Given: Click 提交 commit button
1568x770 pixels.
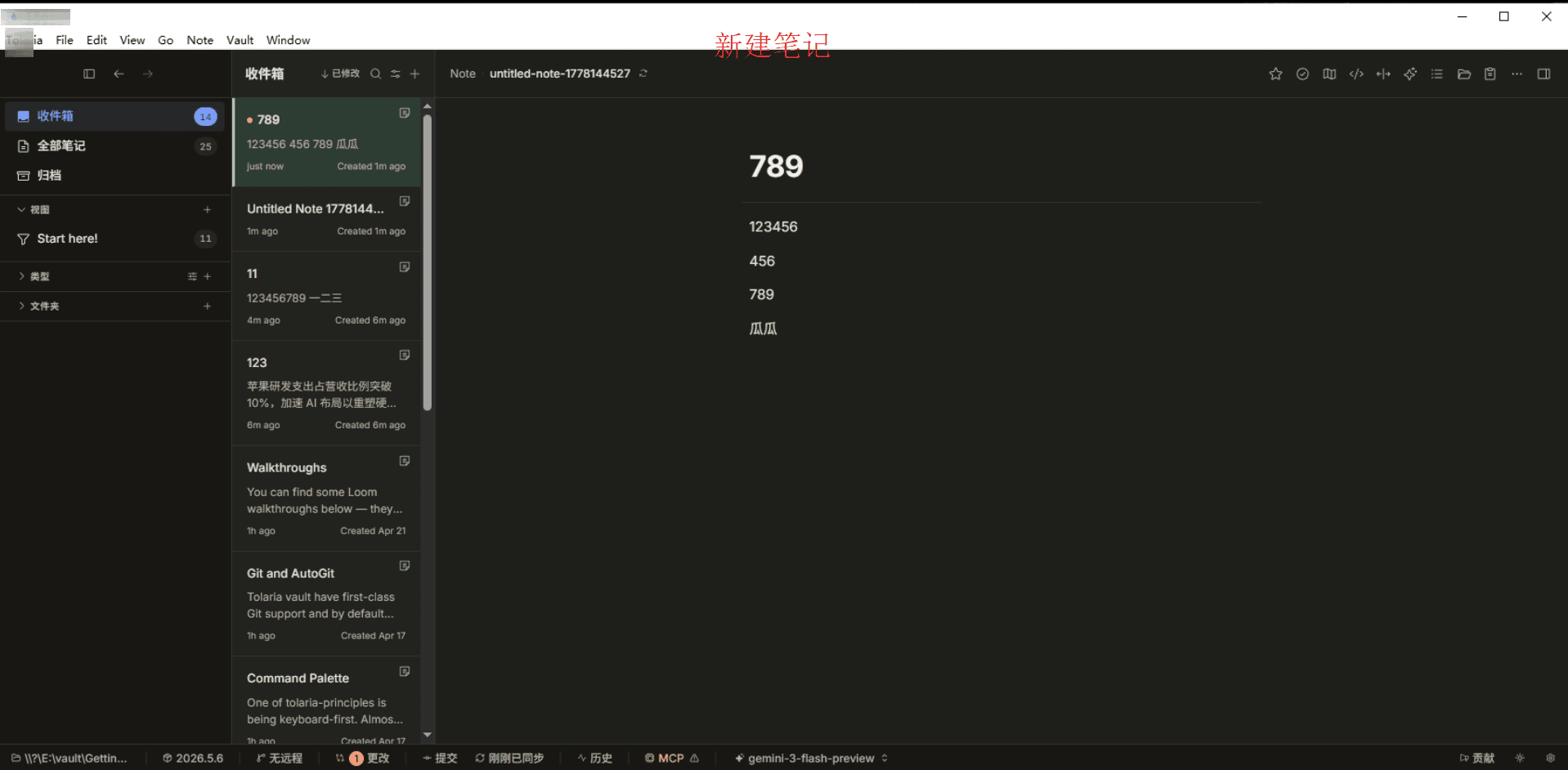Looking at the screenshot, I should (440, 759).
